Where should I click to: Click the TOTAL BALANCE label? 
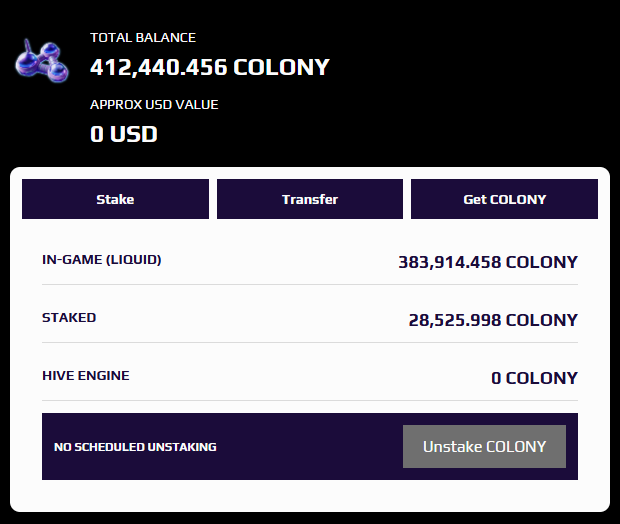tap(143, 38)
